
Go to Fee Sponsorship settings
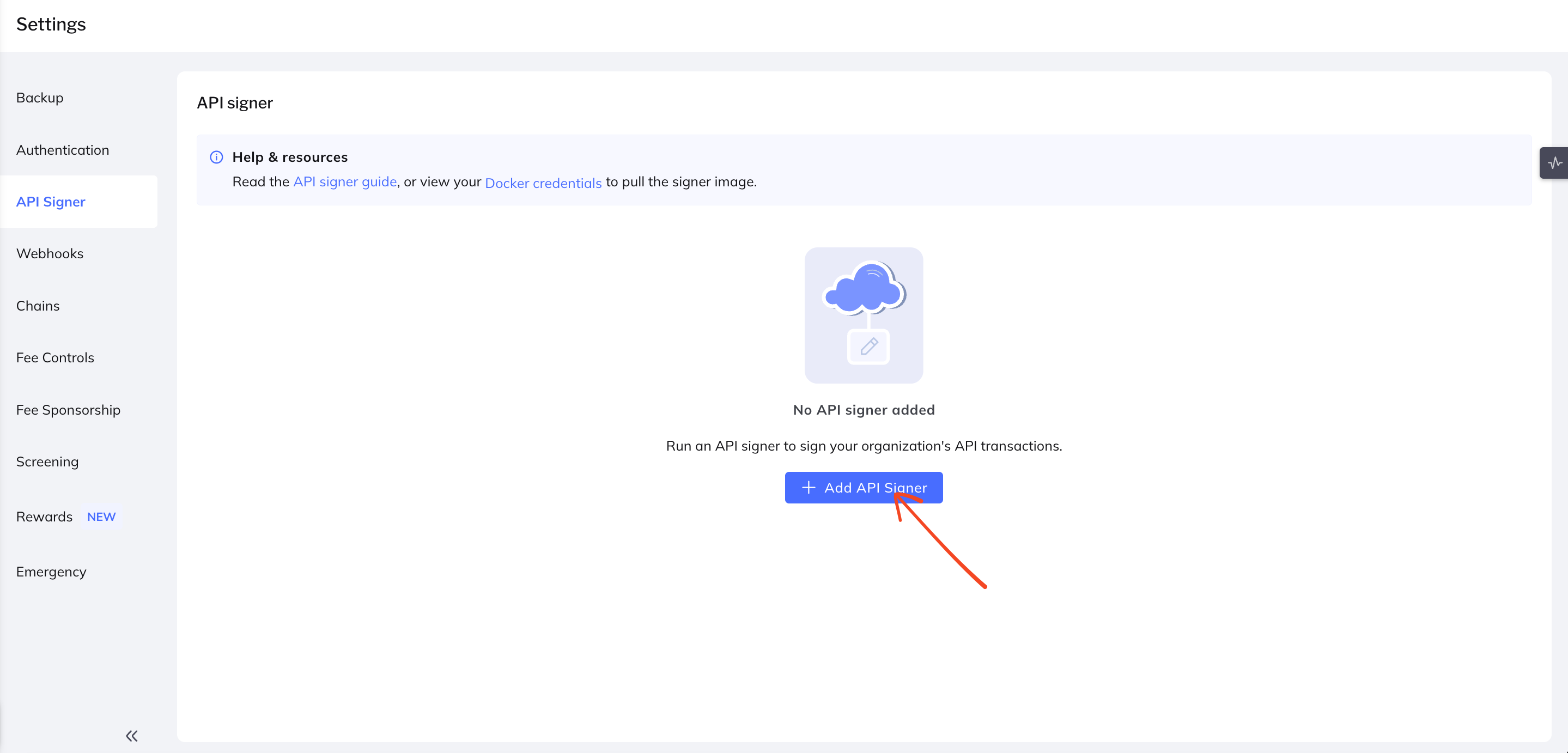point(68,410)
